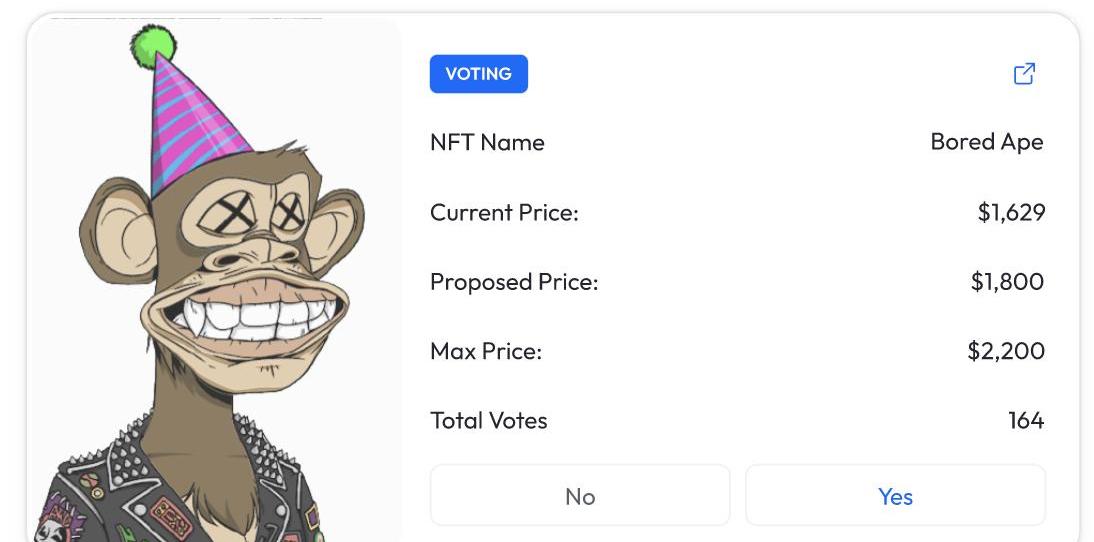
Task: Click the $2,200 max price value
Action: click(1006, 351)
